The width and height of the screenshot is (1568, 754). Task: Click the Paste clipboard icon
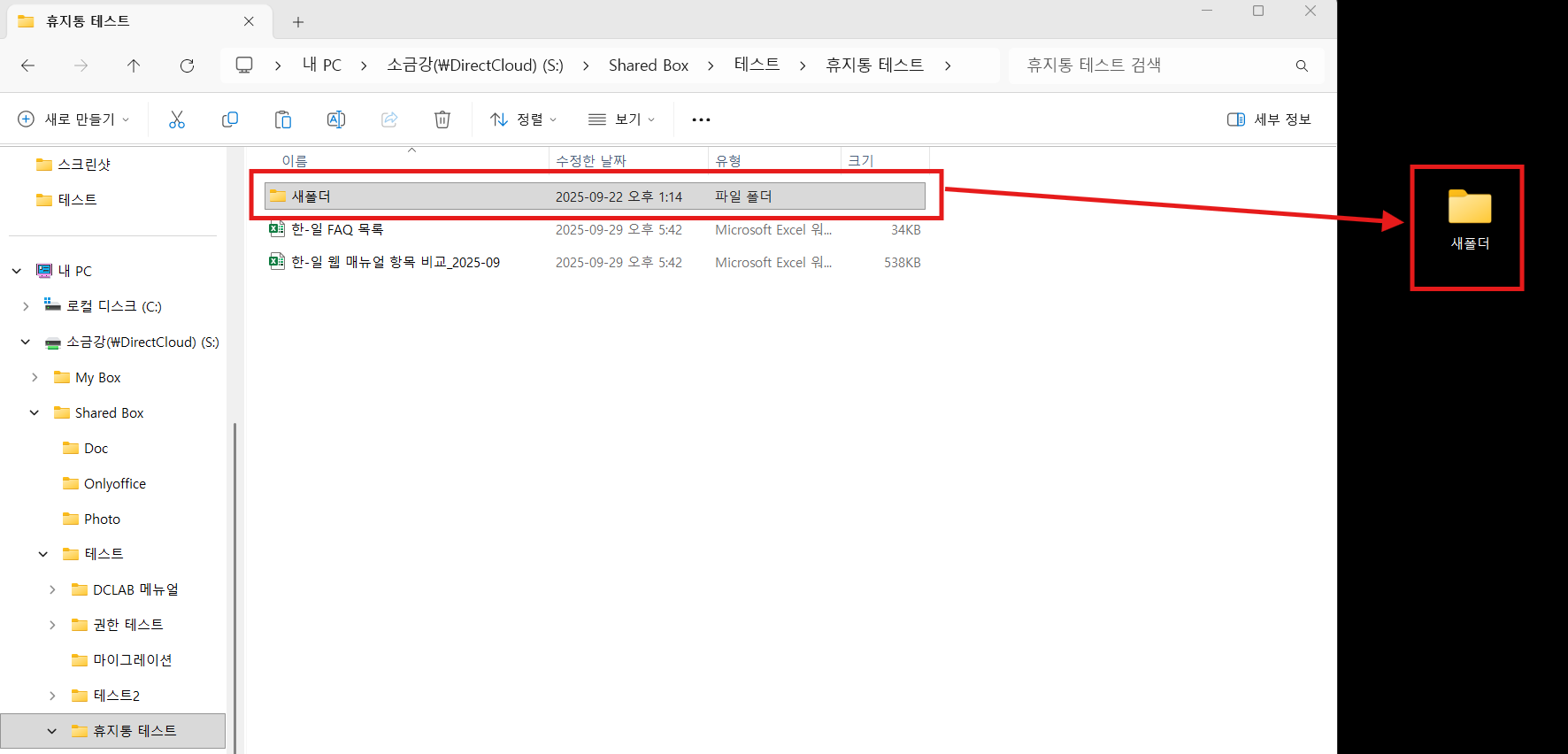coord(283,119)
